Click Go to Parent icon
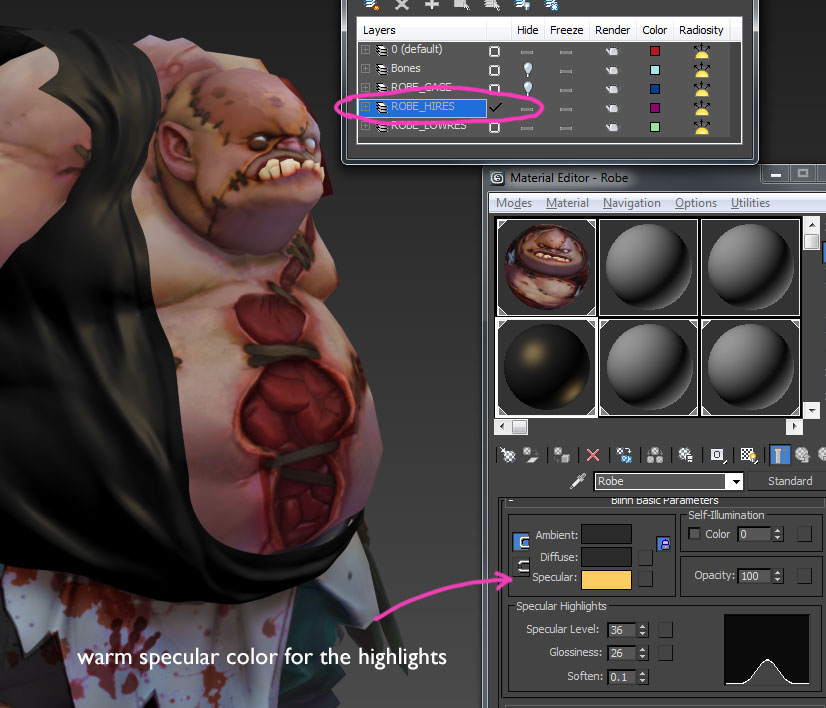The image size is (826, 708). pyautogui.click(x=802, y=455)
